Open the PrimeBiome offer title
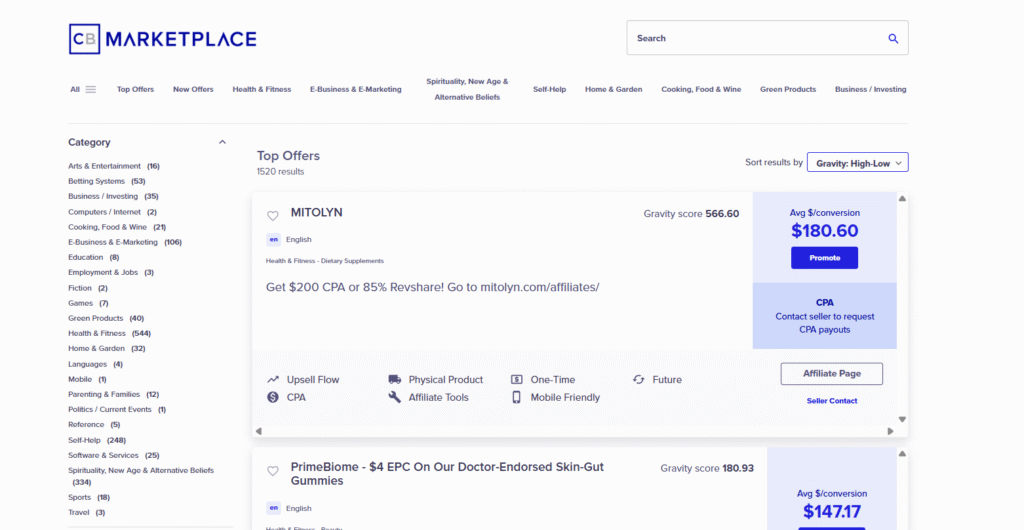This screenshot has width=1024, height=530. click(x=447, y=474)
